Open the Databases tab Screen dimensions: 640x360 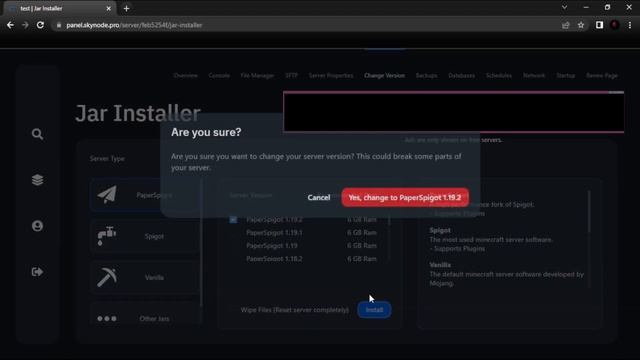[462, 76]
